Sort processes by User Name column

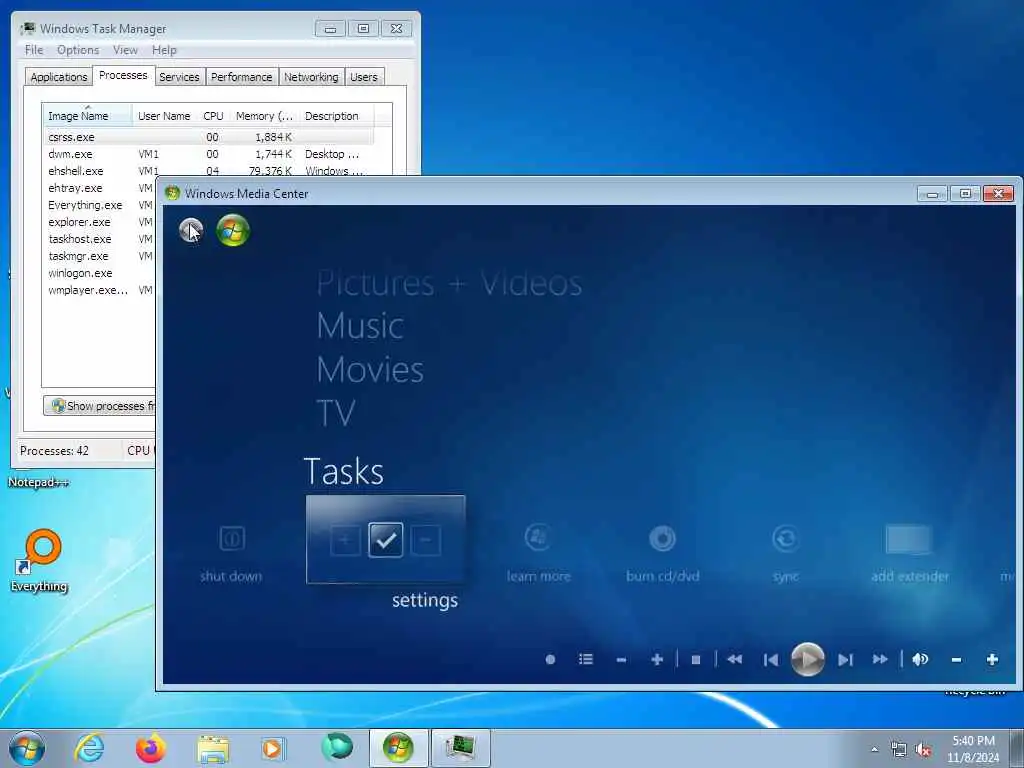[x=164, y=116]
